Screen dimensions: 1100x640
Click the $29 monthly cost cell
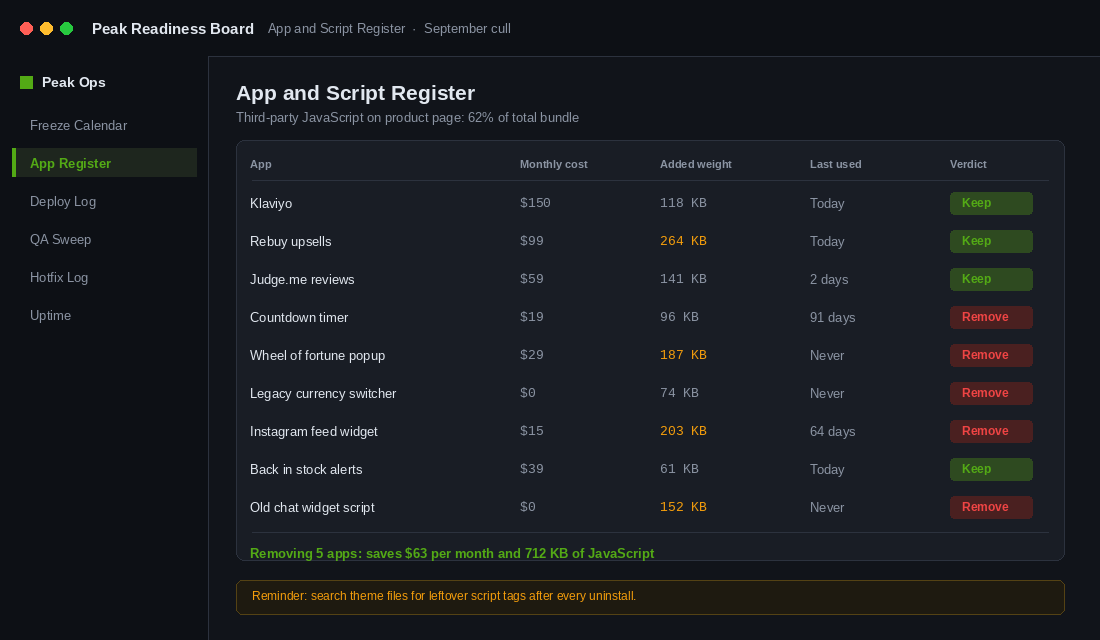(x=532, y=355)
